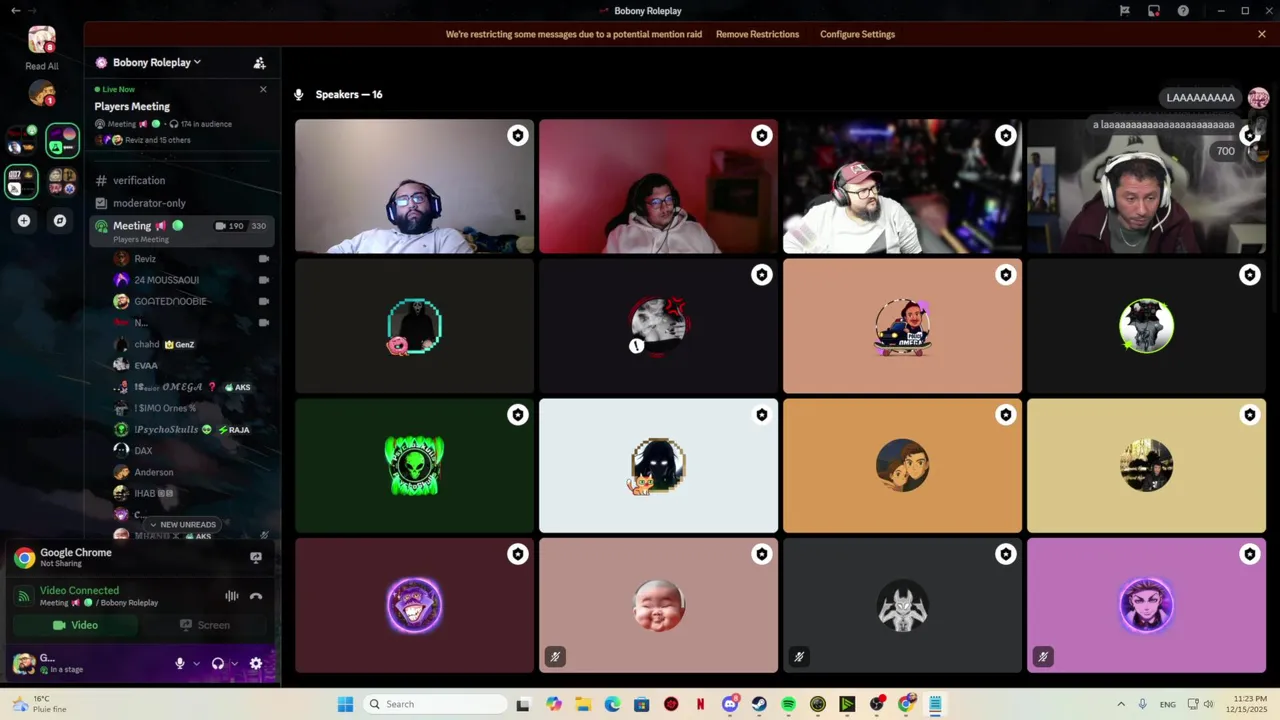Open the folder containing the 007 server
The width and height of the screenshot is (1280, 720).
click(22, 182)
